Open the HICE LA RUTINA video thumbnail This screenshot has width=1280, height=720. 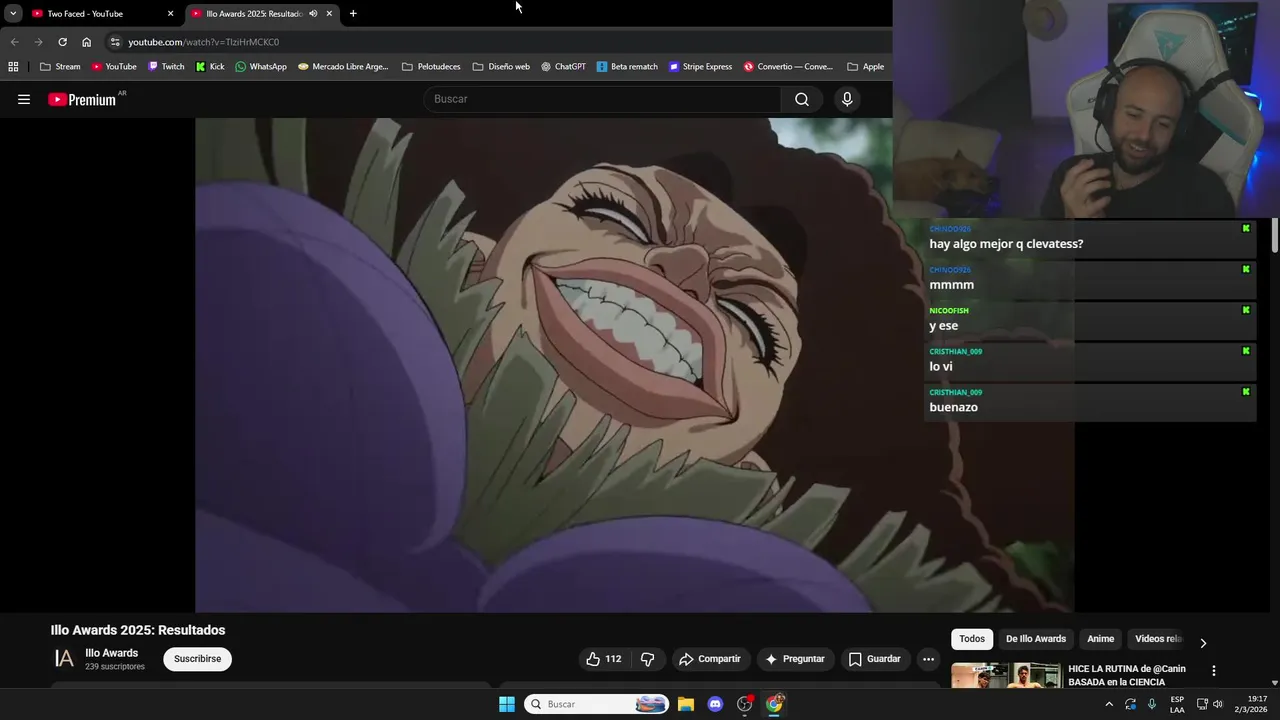click(x=1006, y=676)
